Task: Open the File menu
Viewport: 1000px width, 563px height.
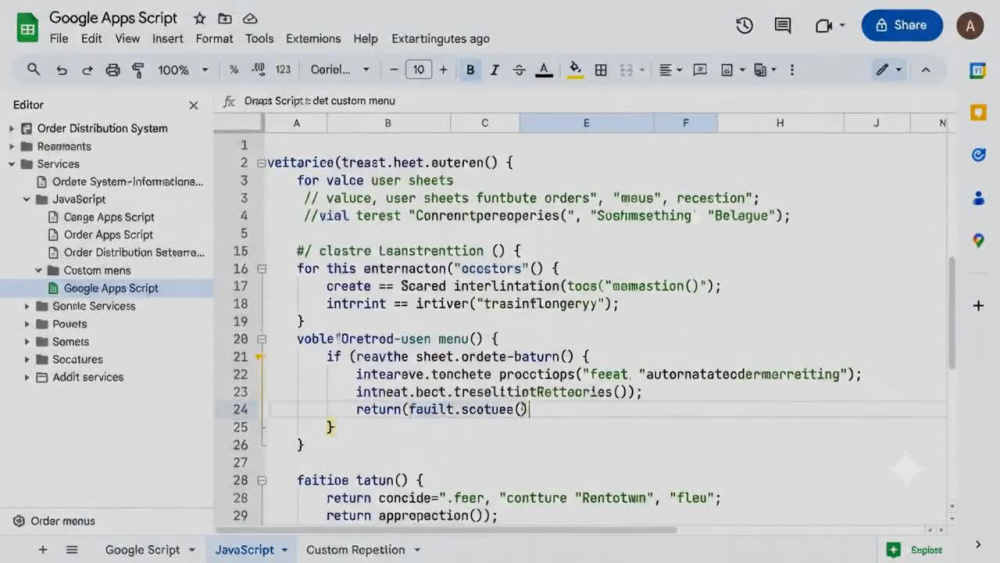Action: (x=59, y=39)
